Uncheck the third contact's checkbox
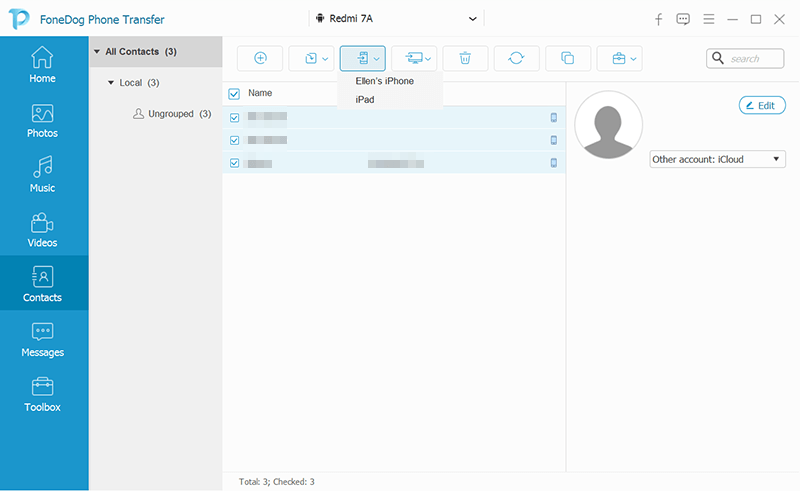800x491 pixels. coord(234,163)
